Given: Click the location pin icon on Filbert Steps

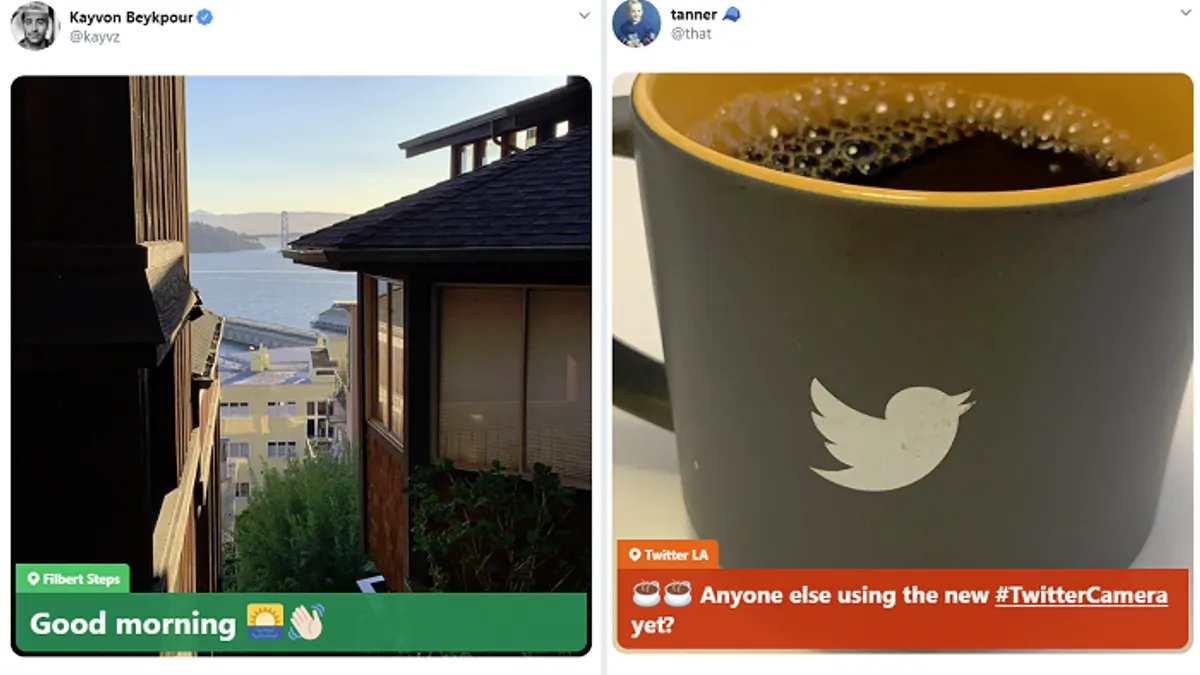Looking at the screenshot, I should (33, 579).
